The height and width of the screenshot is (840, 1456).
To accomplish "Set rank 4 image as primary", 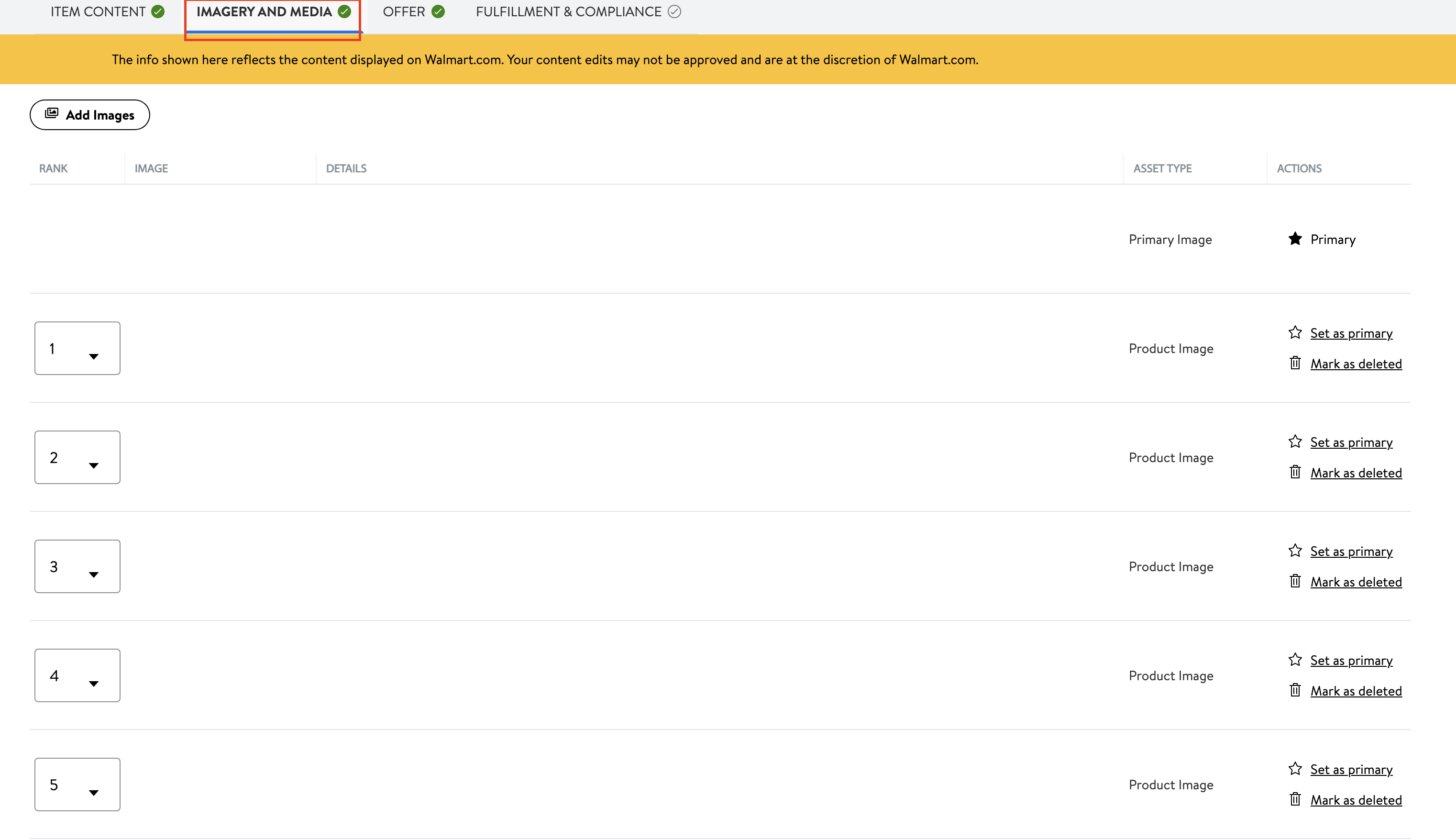I will point(1351,661).
